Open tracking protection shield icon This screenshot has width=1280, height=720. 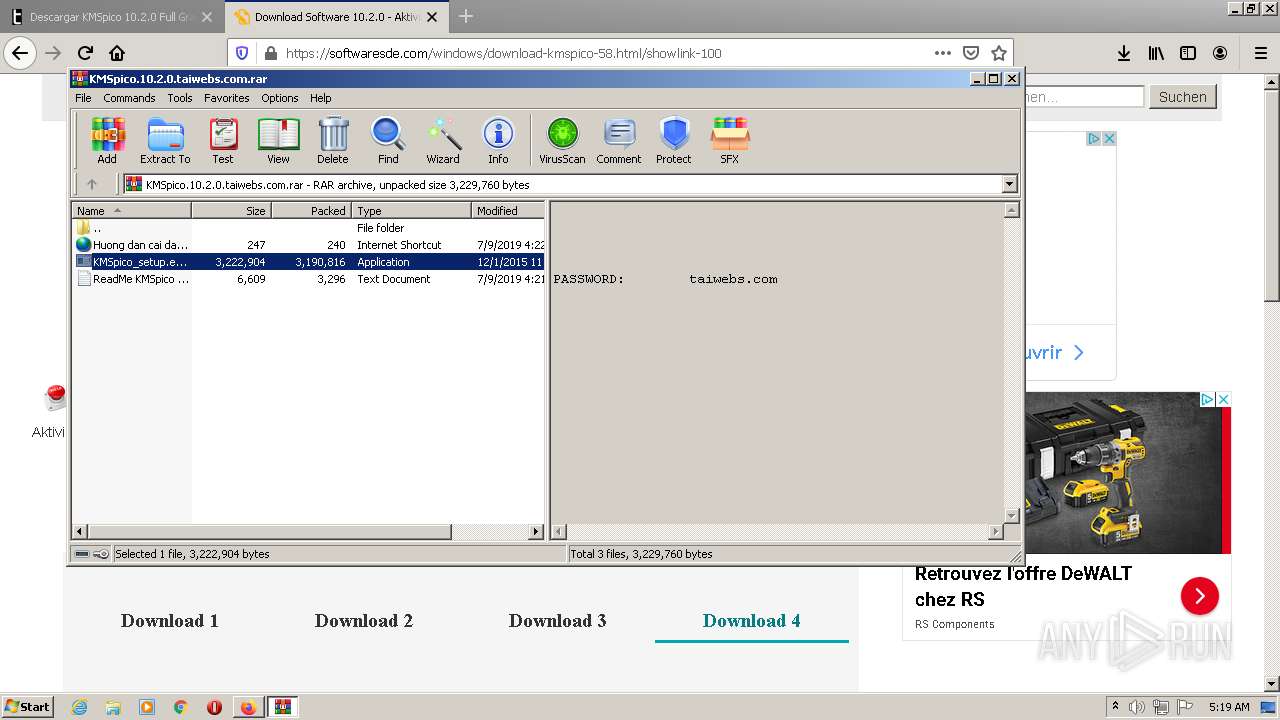click(242, 53)
